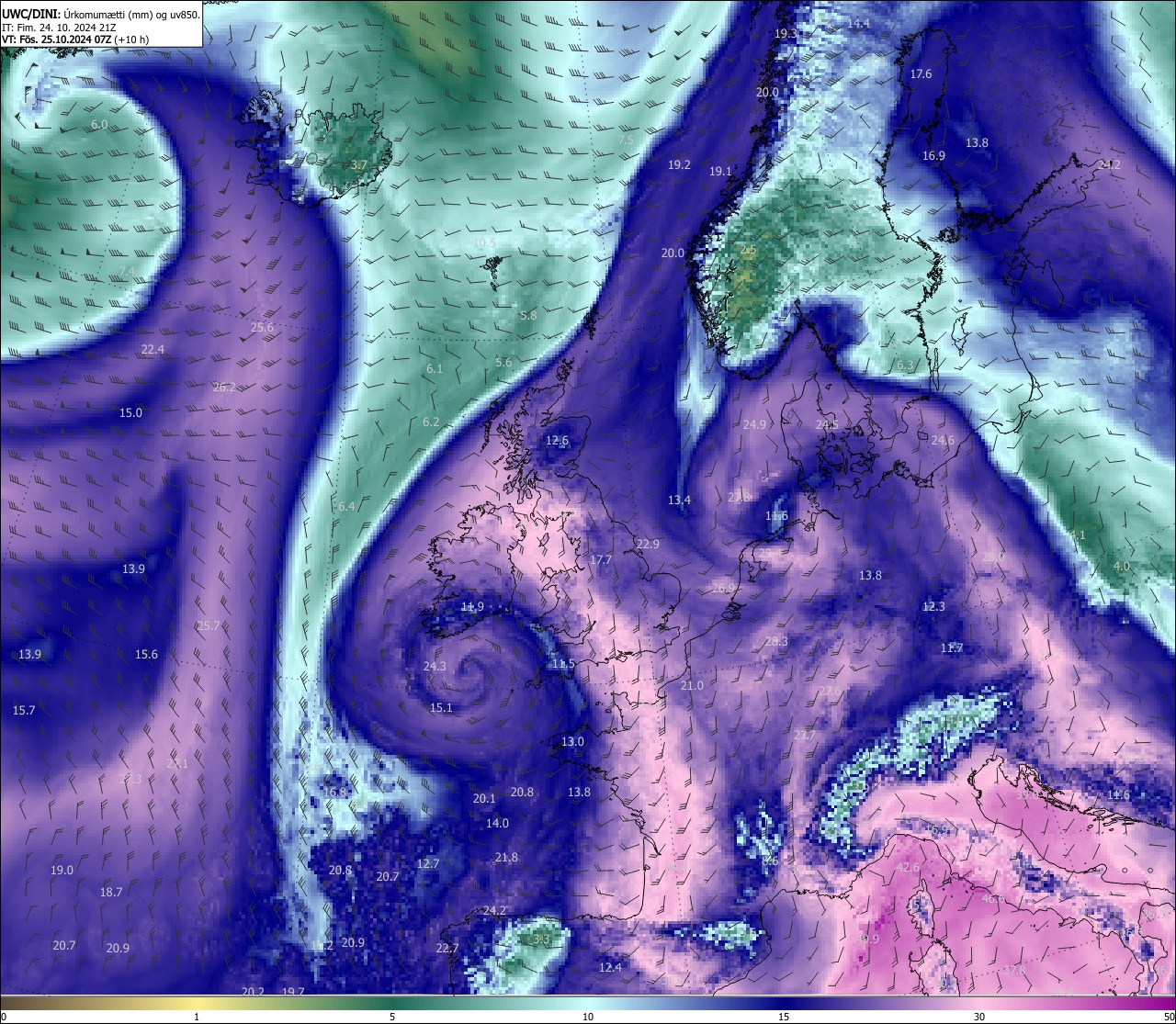Click the 2.5 value over Norway

[748, 249]
